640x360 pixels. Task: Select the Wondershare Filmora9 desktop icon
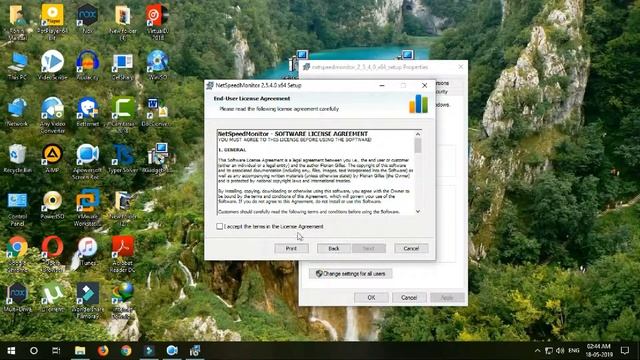[x=87, y=301]
